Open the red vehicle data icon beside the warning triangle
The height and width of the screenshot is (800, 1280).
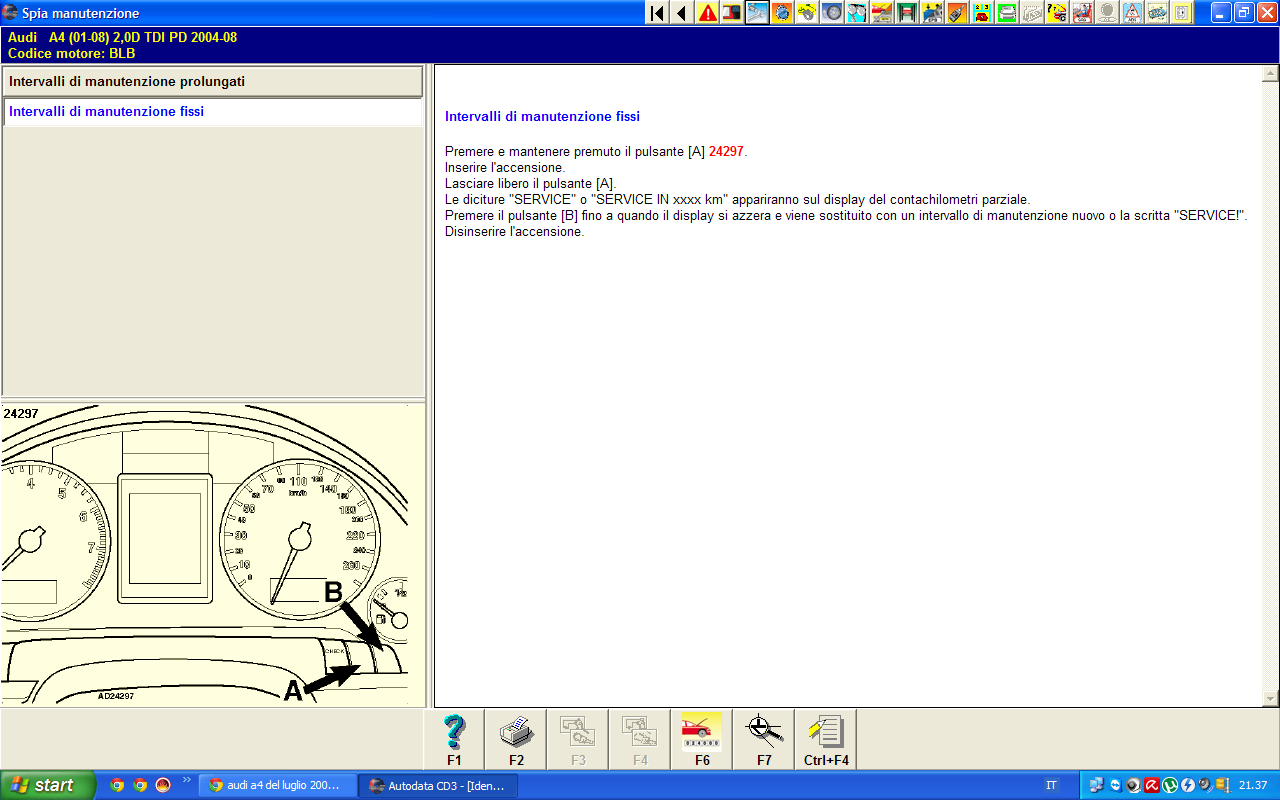click(x=732, y=13)
